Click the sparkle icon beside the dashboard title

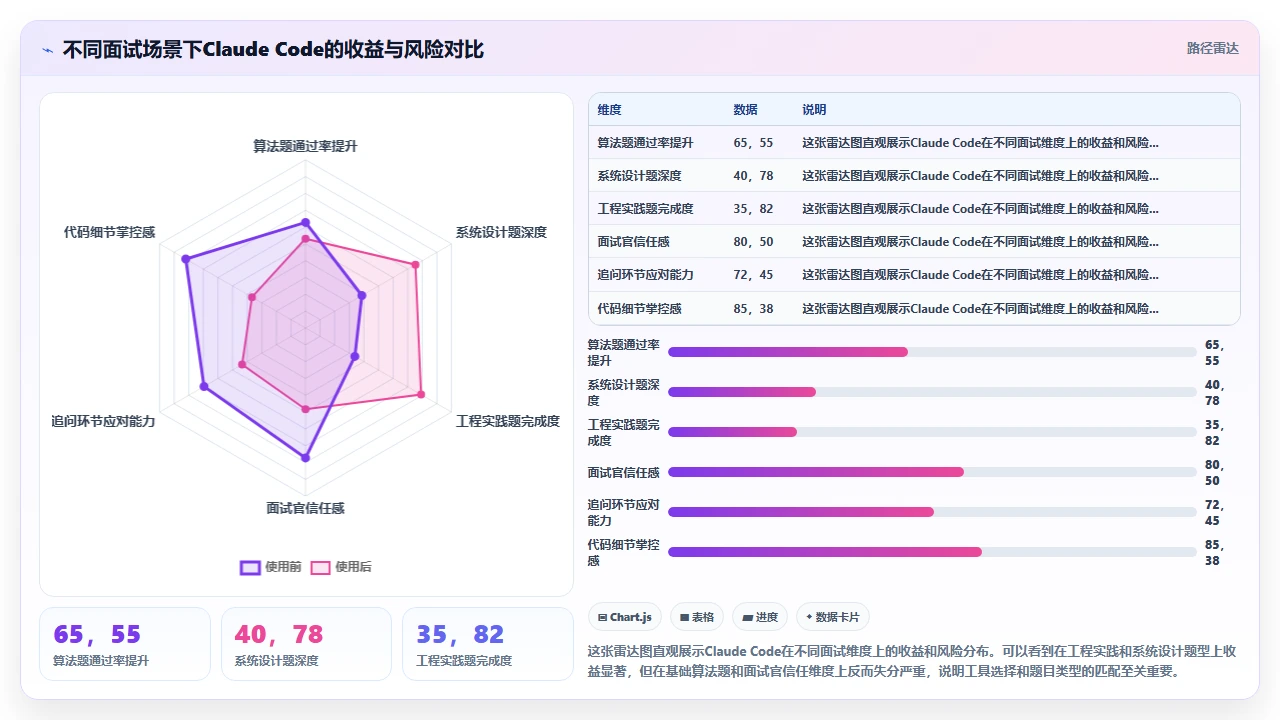pyautogui.click(x=48, y=50)
